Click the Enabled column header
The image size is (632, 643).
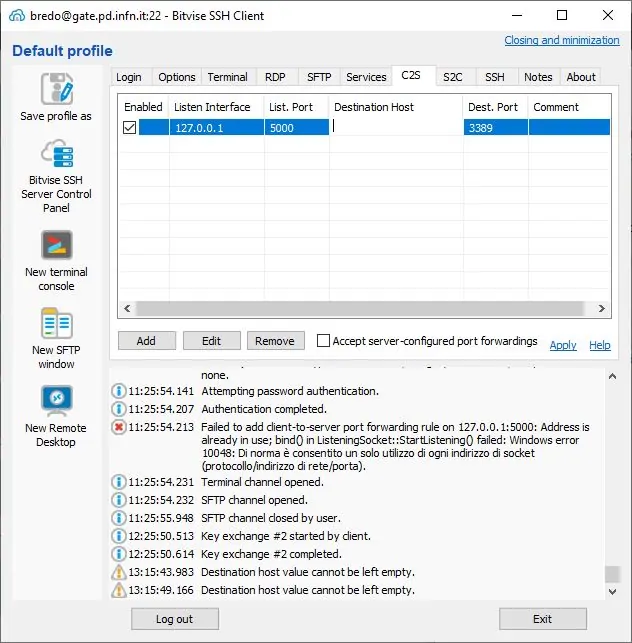(x=143, y=107)
